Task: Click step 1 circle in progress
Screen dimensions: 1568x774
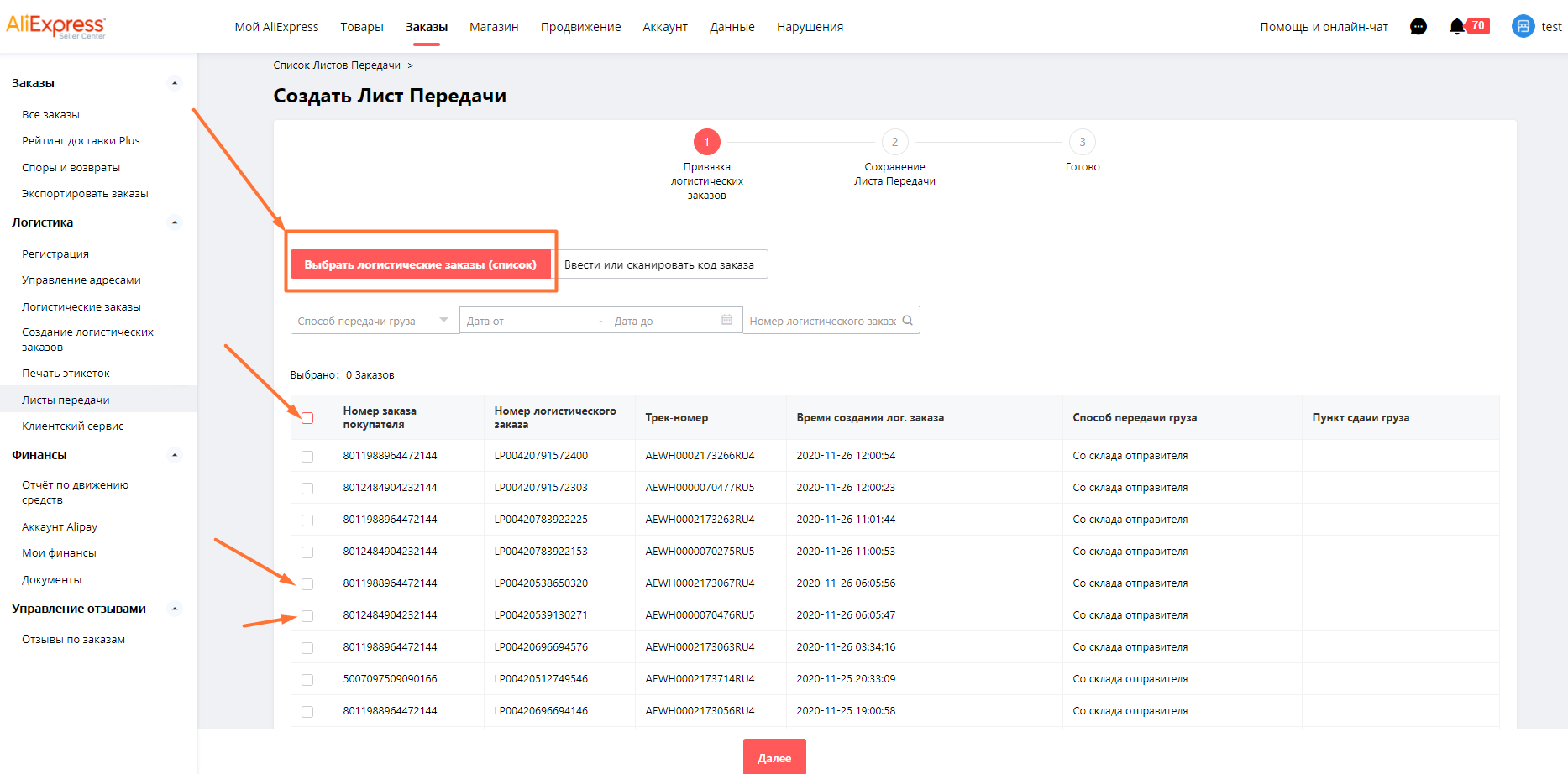Action: (706, 142)
